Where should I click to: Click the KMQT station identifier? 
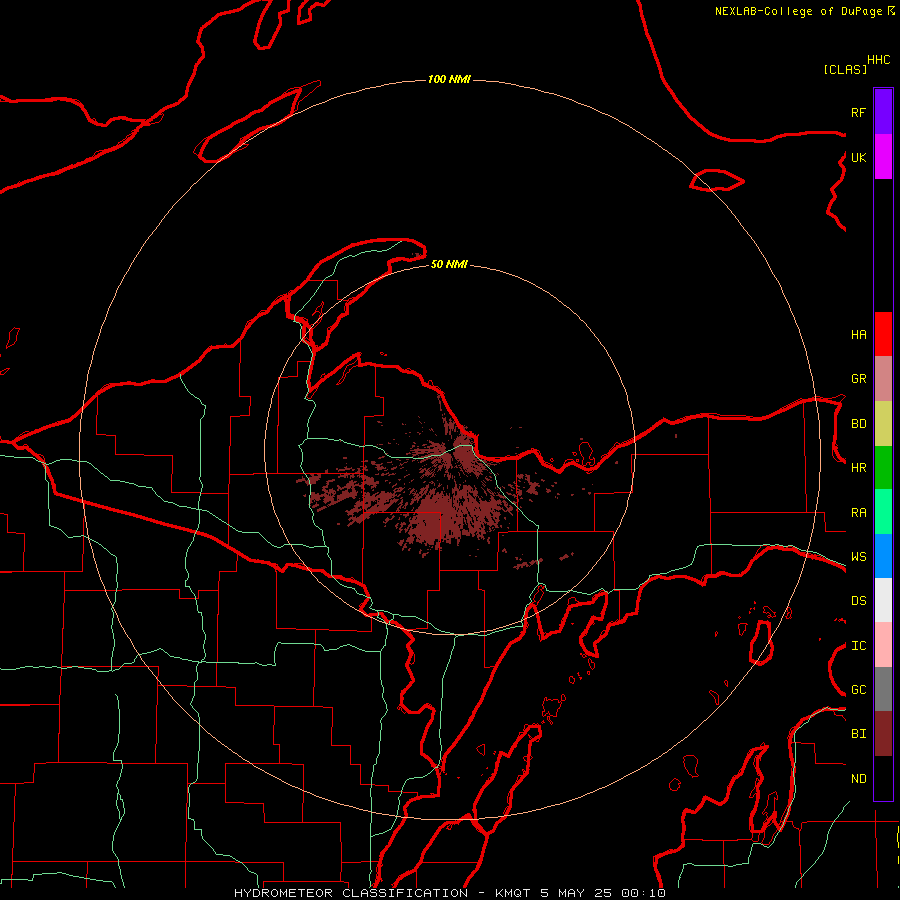[x=514, y=893]
